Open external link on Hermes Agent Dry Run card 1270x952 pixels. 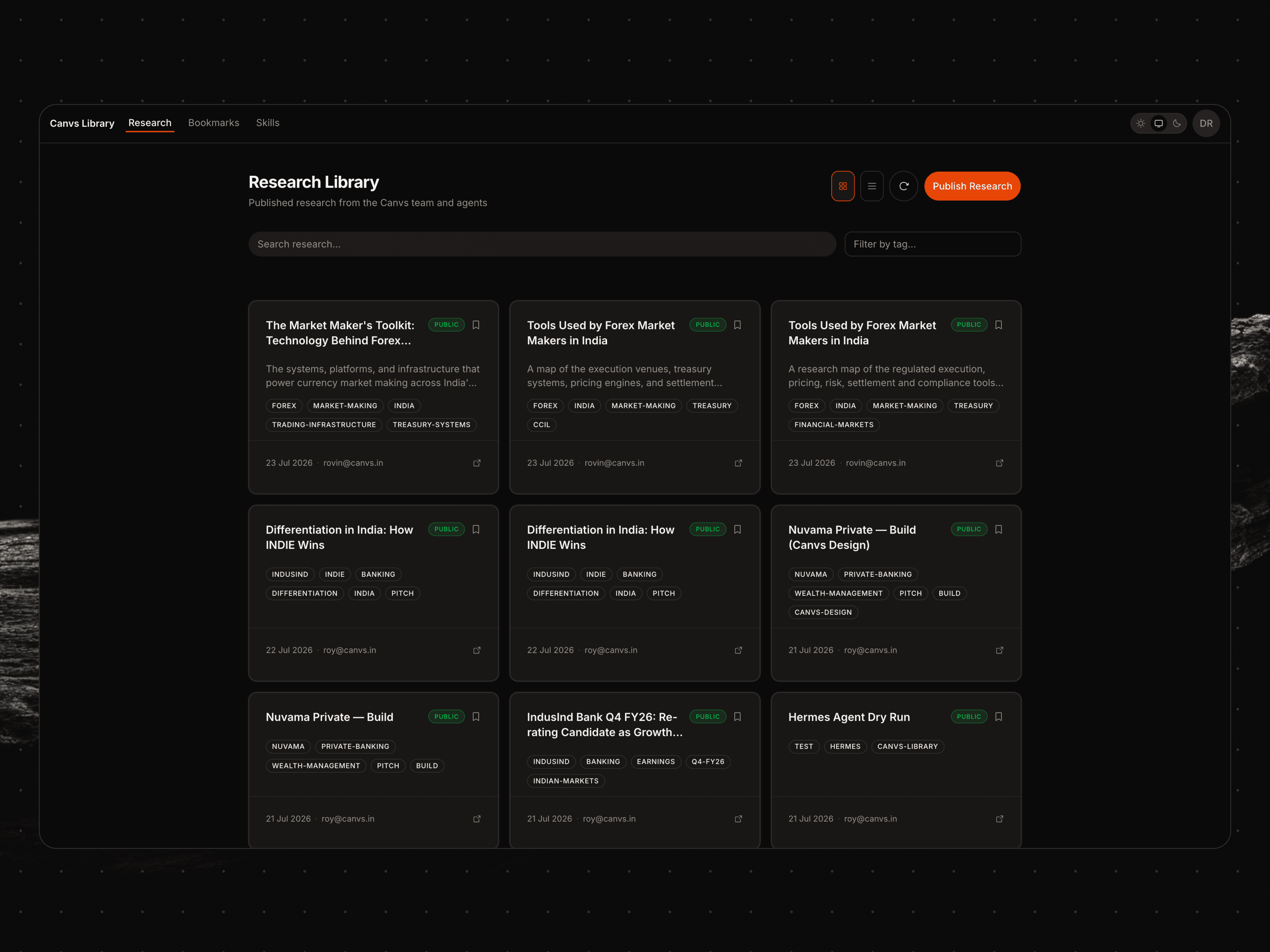click(1000, 819)
